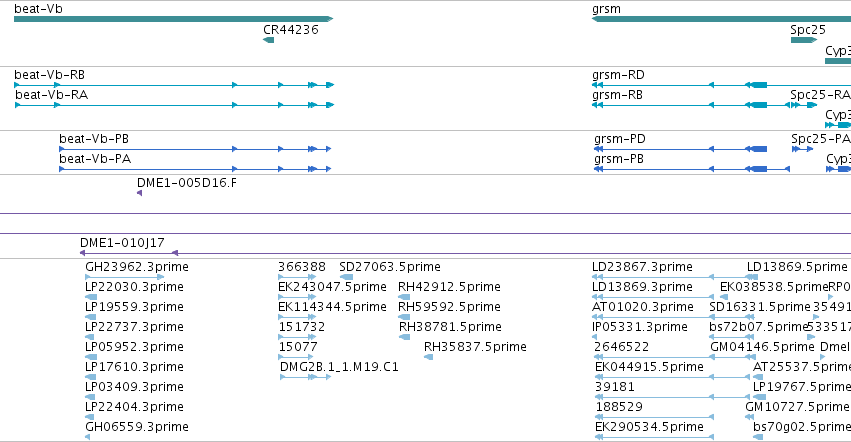Open EST LP17610.3prime
The height and width of the screenshot is (442, 851).
tap(134, 367)
